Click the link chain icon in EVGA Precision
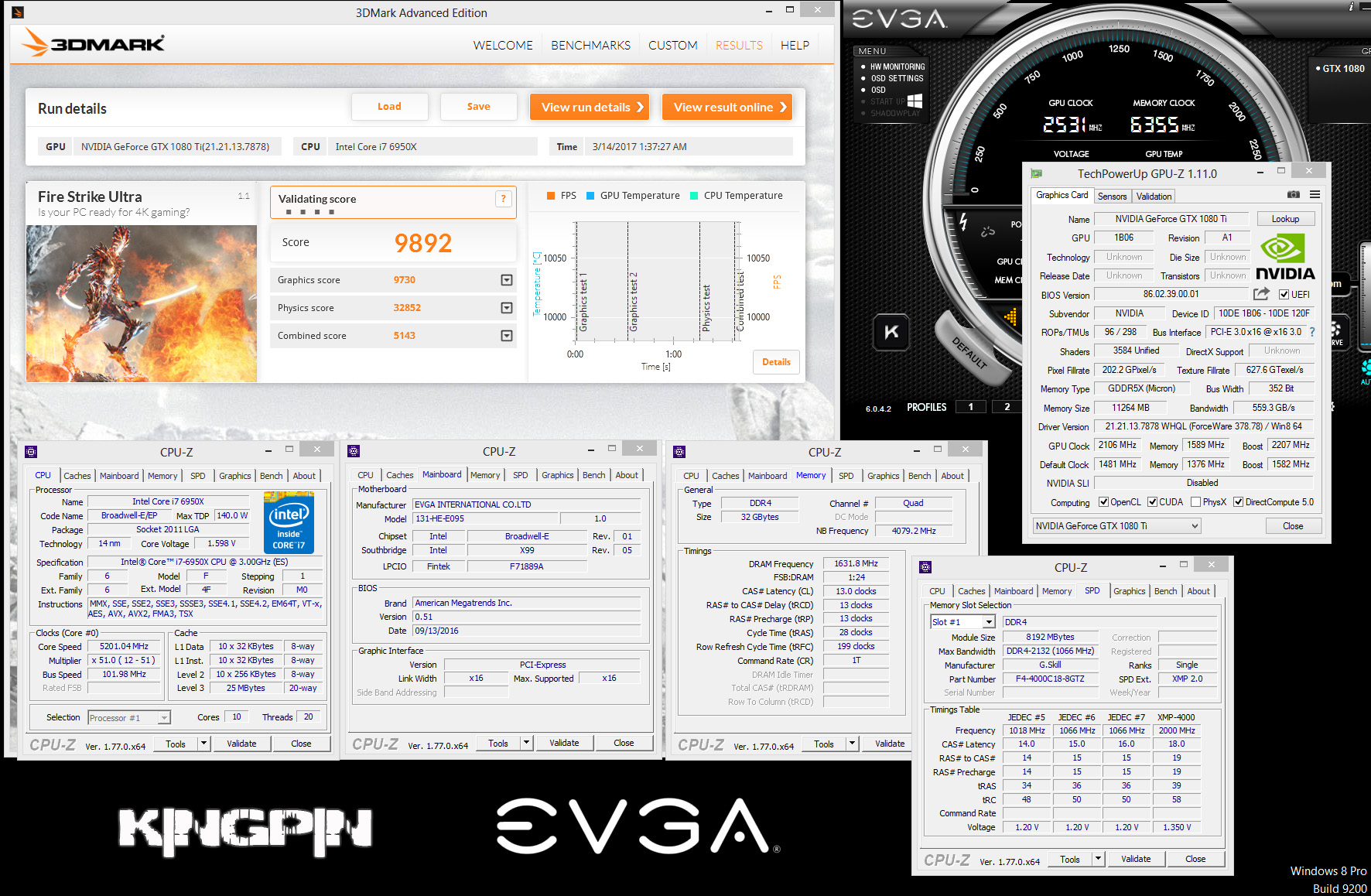1371x896 pixels. coord(987,231)
